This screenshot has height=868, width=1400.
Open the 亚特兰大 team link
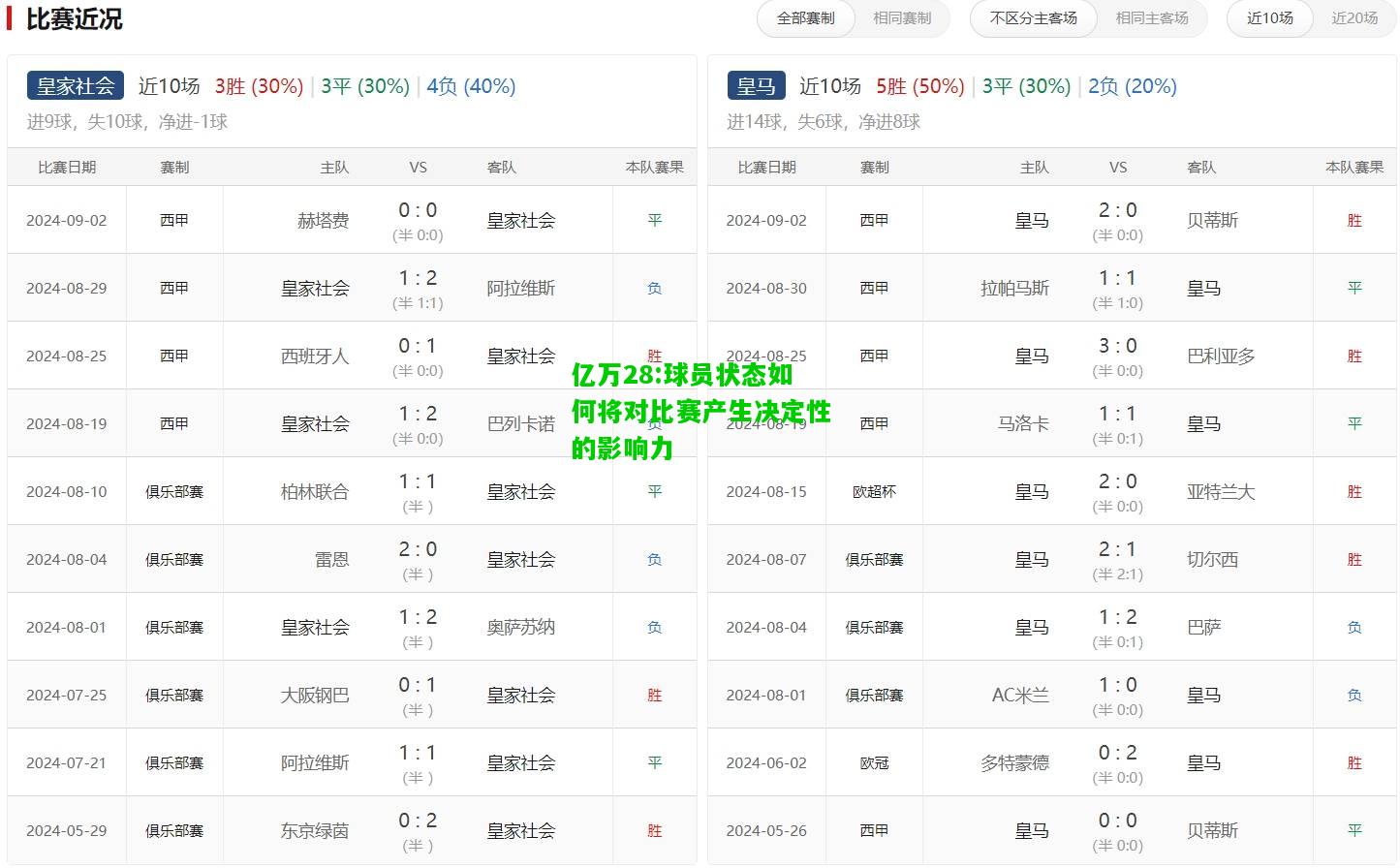[x=1221, y=492]
